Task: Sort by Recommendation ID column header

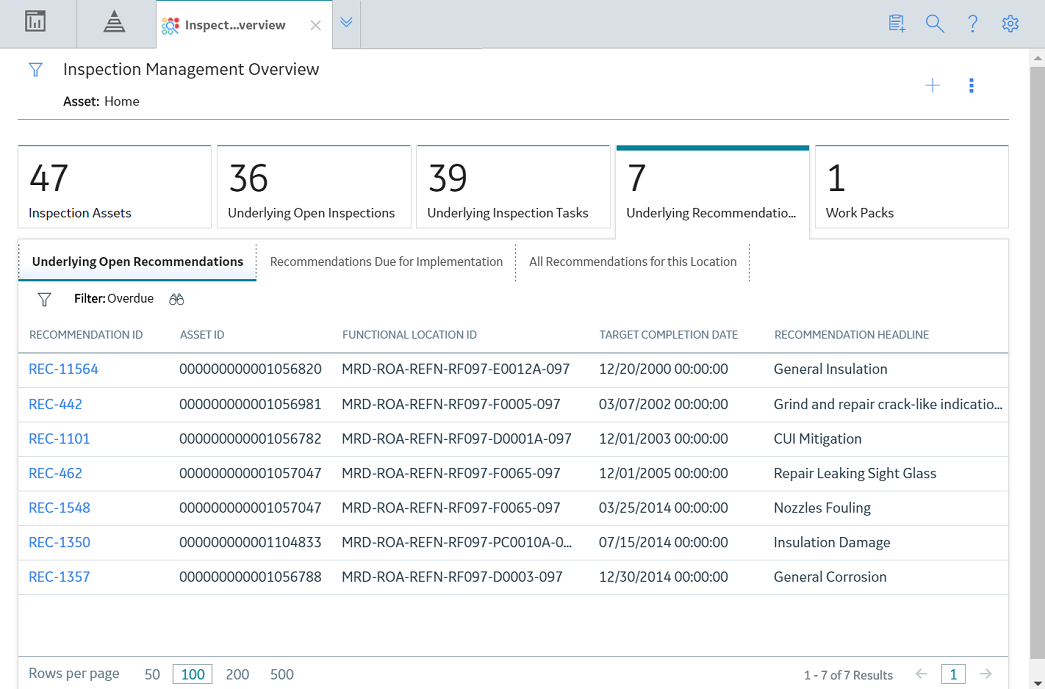Action: tap(86, 335)
